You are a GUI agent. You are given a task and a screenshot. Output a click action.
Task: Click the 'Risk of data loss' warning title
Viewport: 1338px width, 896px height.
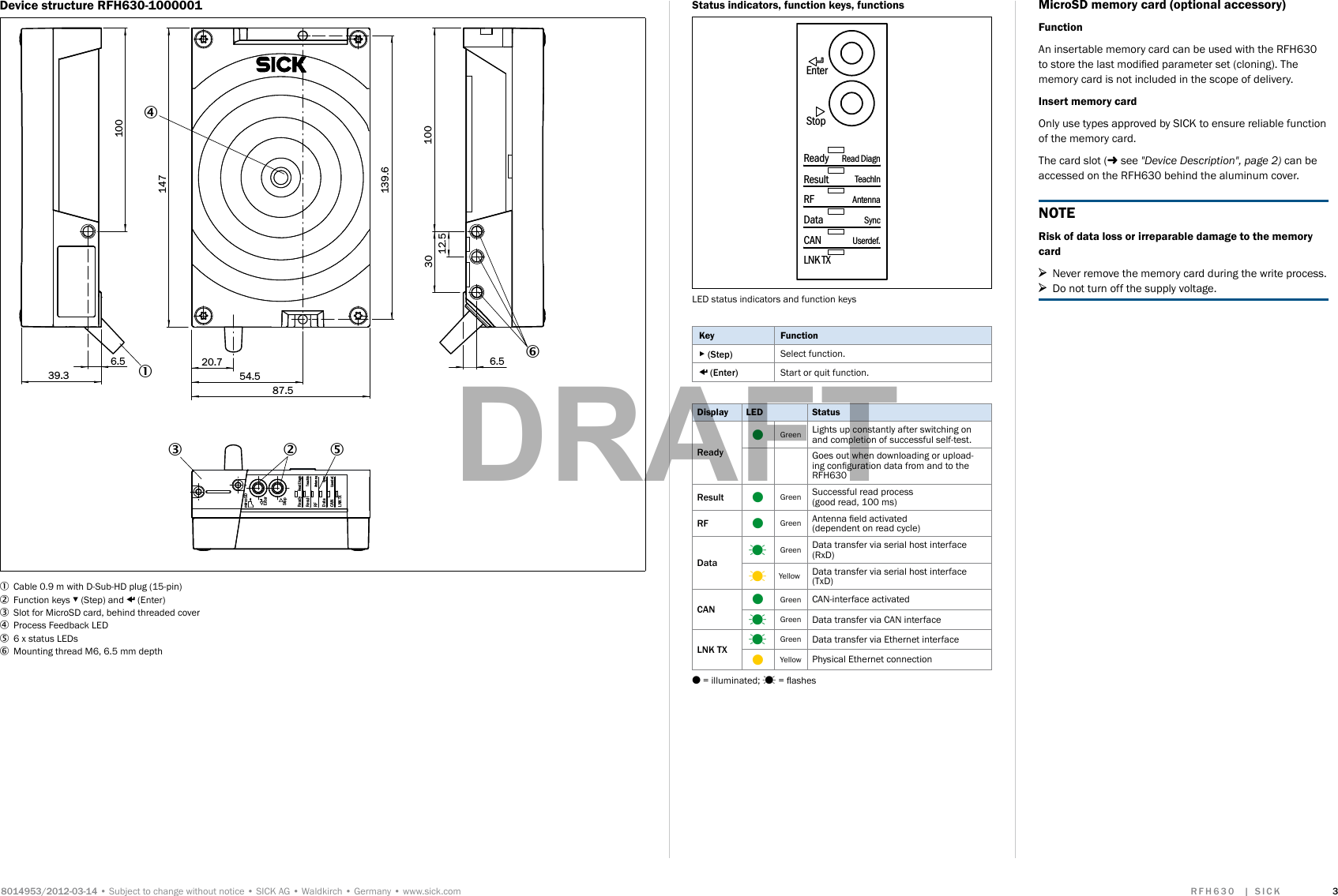[1175, 243]
